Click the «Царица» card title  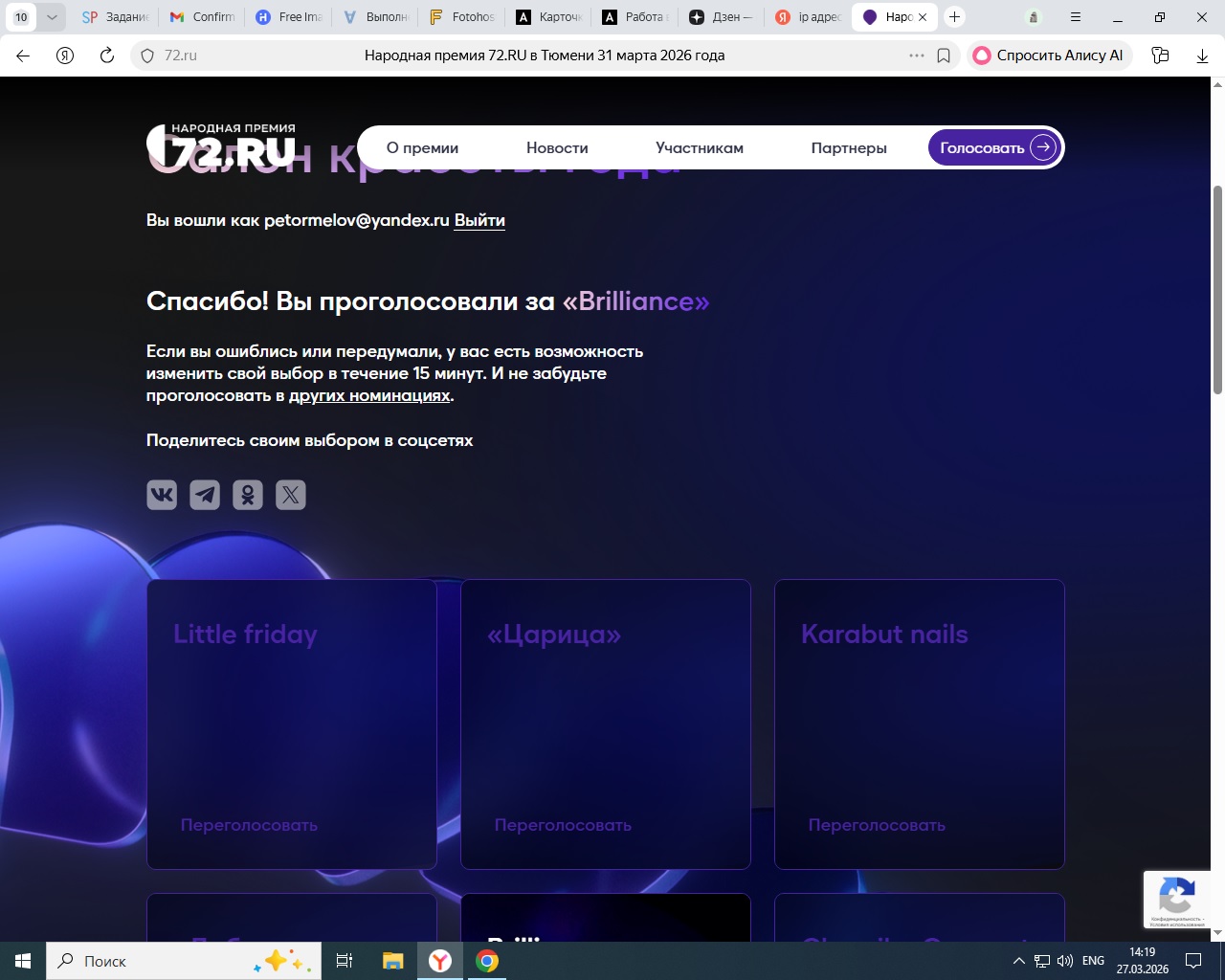click(x=554, y=635)
